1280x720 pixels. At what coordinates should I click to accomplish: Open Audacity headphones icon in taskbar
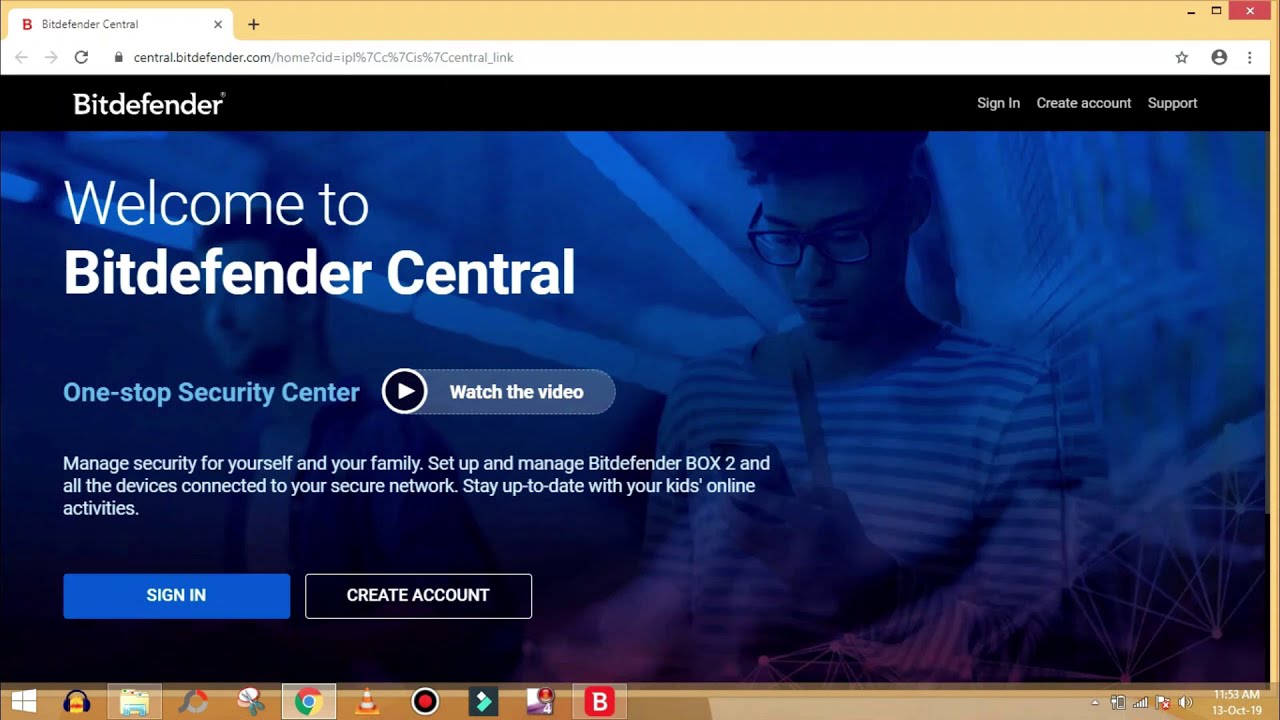click(x=77, y=702)
